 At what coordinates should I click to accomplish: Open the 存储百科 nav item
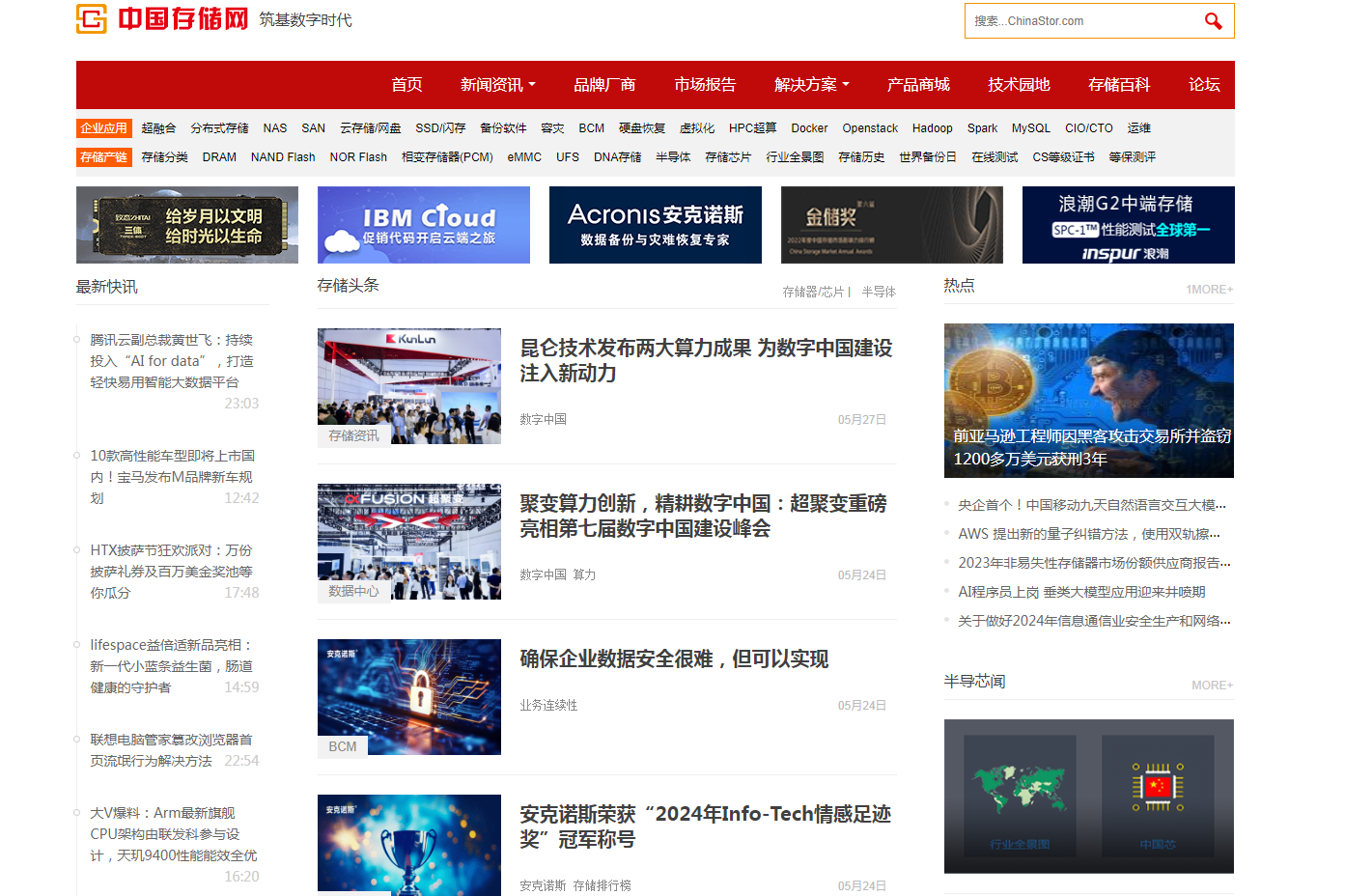(x=1119, y=85)
